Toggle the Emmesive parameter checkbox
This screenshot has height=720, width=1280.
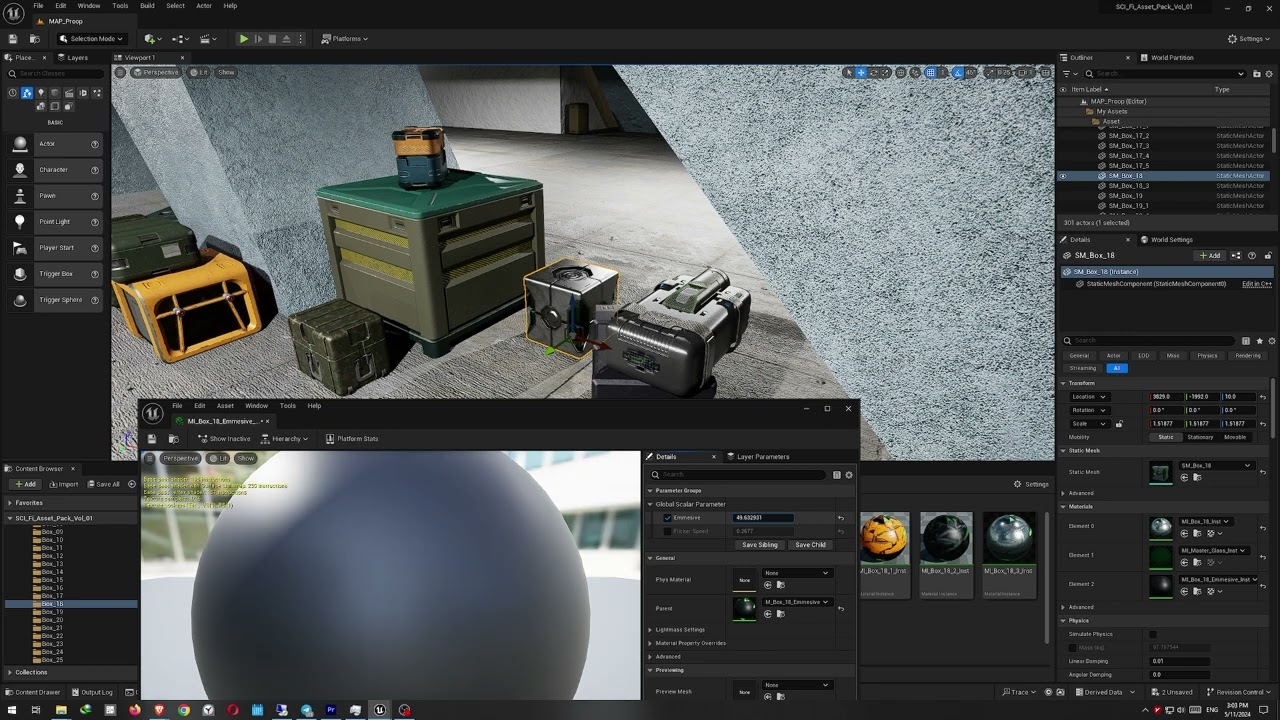pyautogui.click(x=668, y=518)
